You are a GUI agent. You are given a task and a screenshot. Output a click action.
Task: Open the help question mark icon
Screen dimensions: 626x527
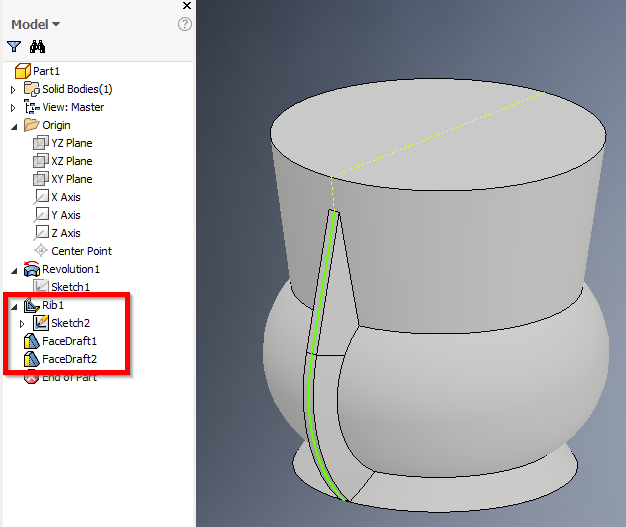(x=185, y=24)
